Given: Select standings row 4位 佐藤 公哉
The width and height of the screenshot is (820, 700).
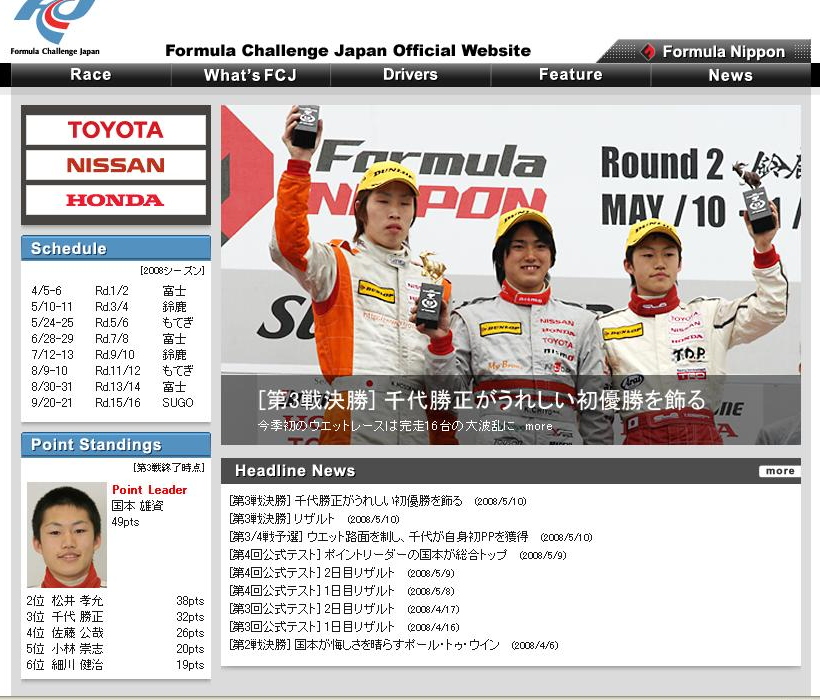Looking at the screenshot, I should [x=116, y=633].
